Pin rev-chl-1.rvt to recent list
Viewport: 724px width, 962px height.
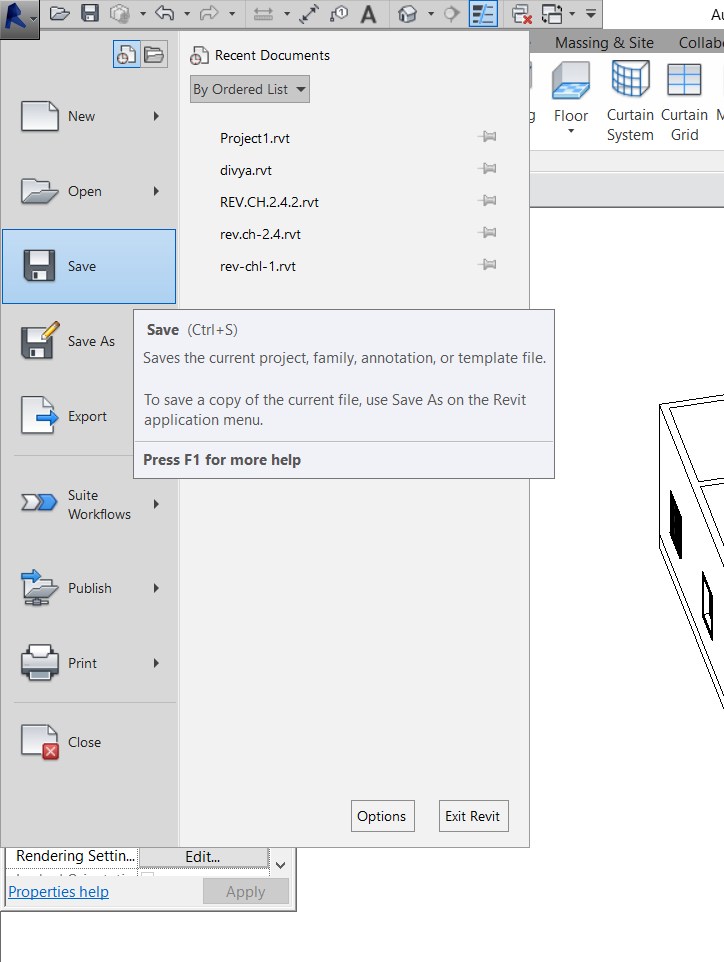click(x=487, y=264)
